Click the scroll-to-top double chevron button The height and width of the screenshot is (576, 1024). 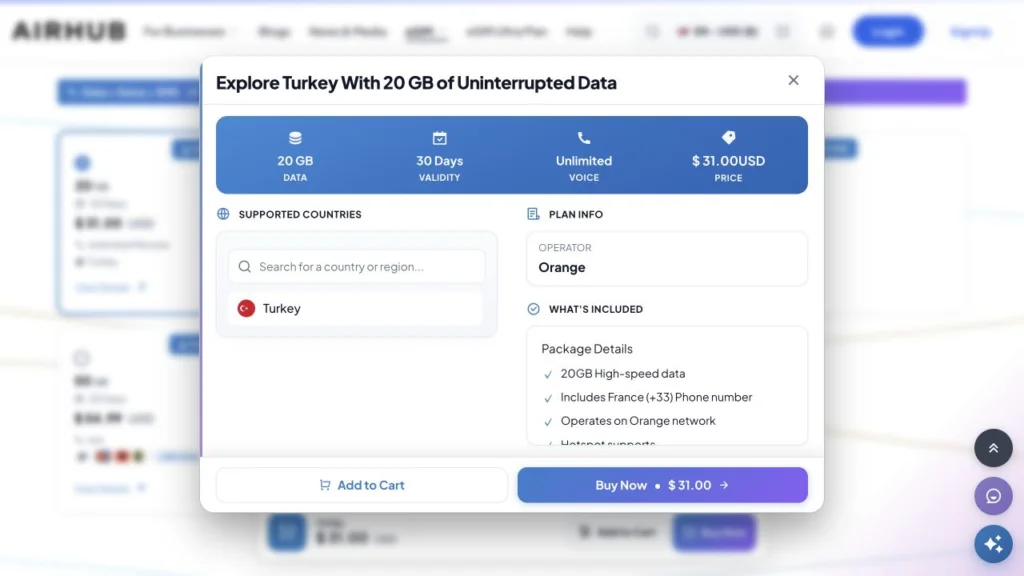[993, 448]
